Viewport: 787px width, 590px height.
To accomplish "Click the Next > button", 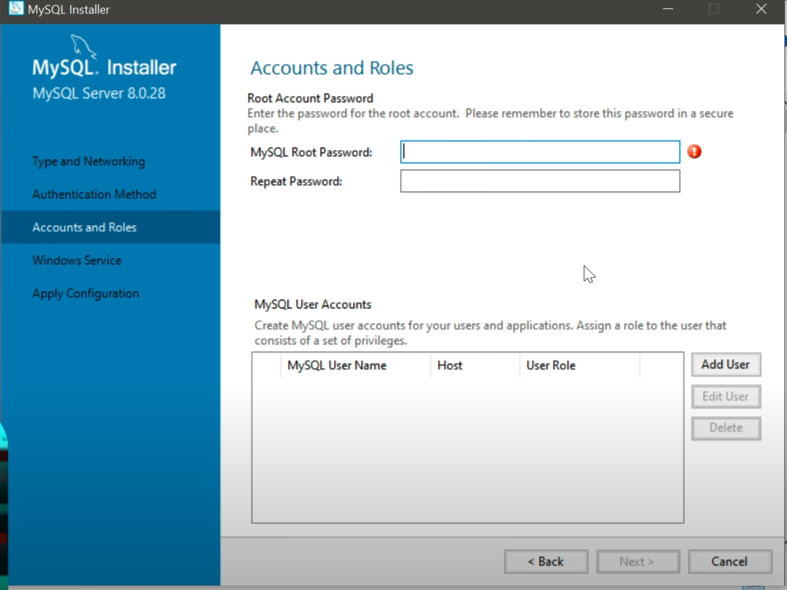I will 637,561.
